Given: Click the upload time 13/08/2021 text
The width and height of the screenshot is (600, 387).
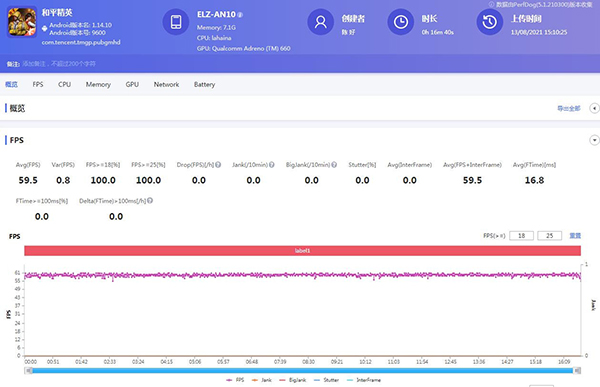Looking at the screenshot, I should click(x=539, y=33).
